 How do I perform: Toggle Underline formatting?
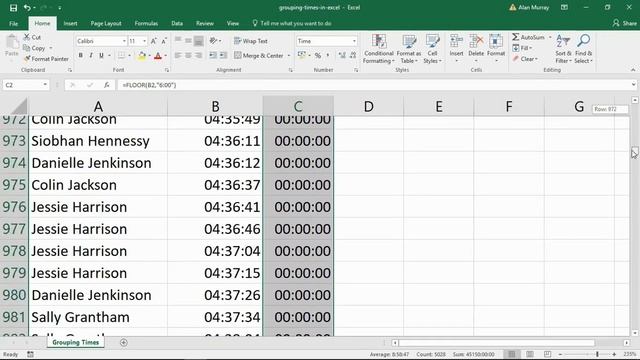point(101,56)
